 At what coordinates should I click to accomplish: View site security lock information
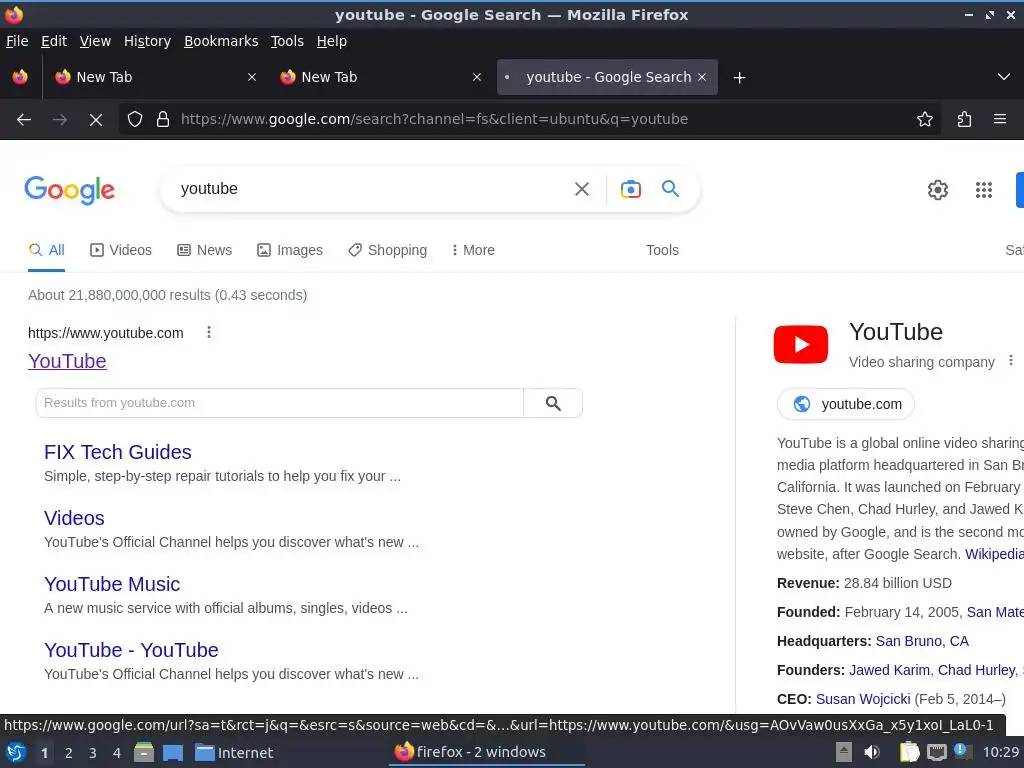(x=163, y=120)
